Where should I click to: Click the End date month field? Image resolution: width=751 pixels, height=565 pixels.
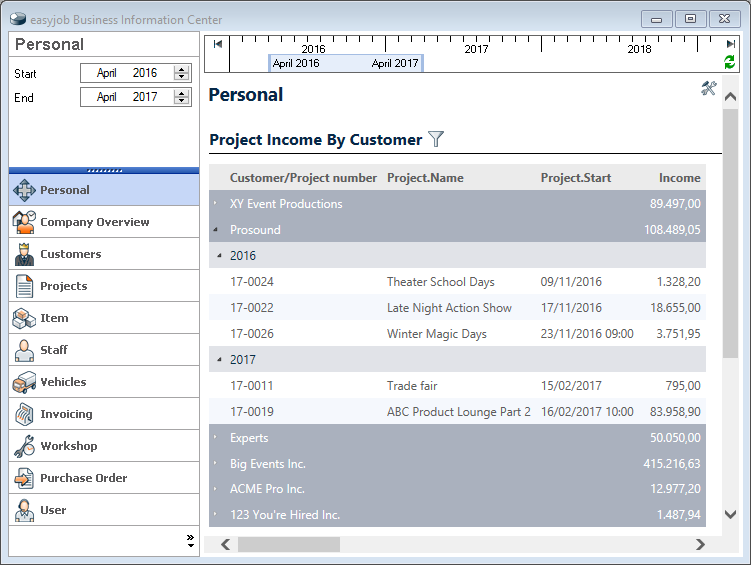click(107, 97)
